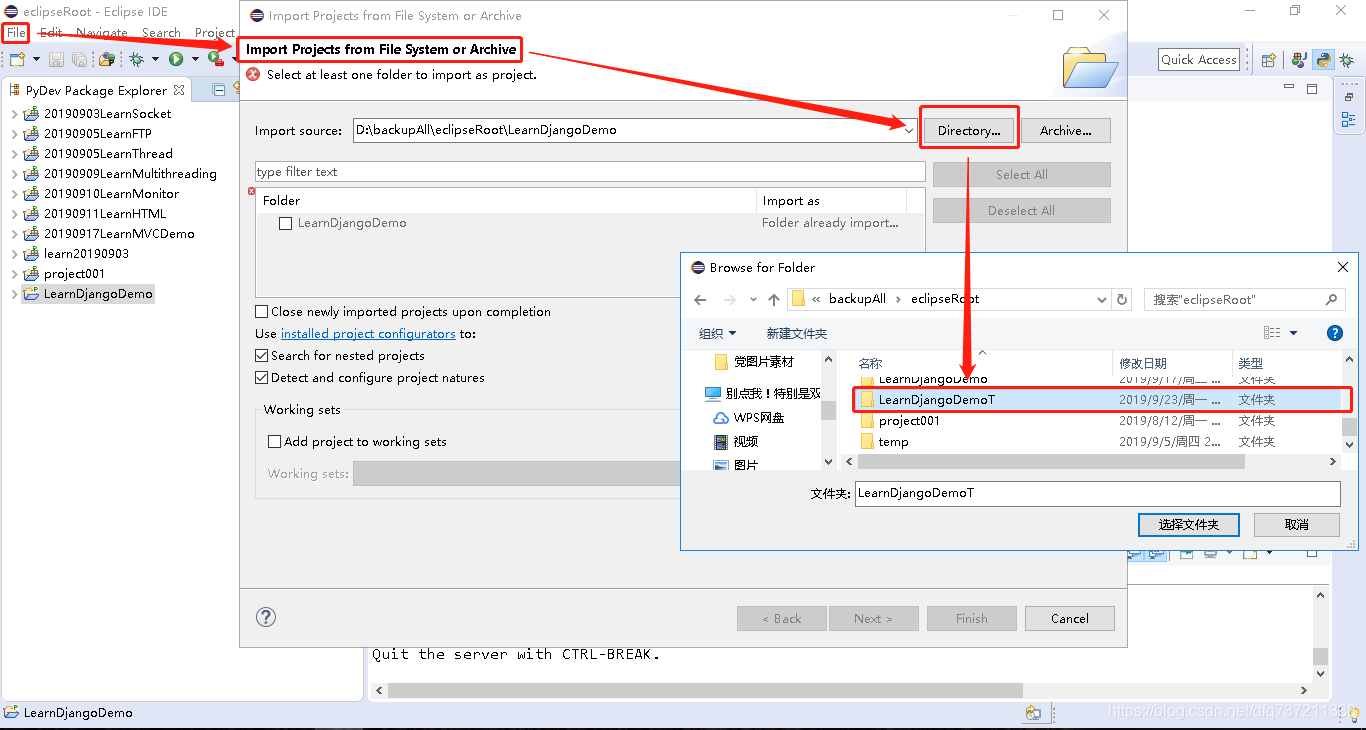The width and height of the screenshot is (1366, 730).
Task: Click the type filter text field
Action: pos(590,172)
